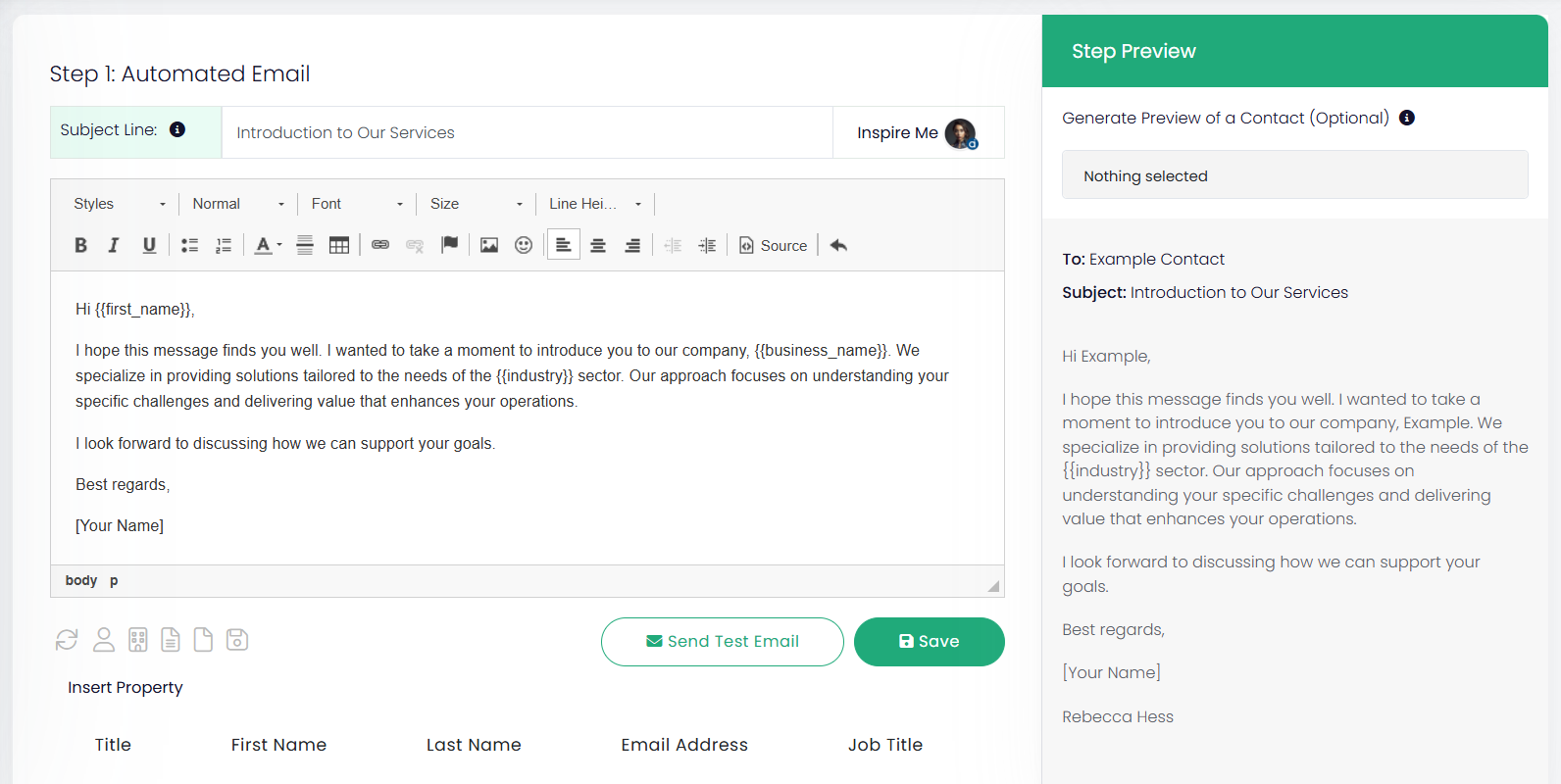This screenshot has width=1561, height=784.
Task: Insert a table into the email
Action: click(339, 246)
